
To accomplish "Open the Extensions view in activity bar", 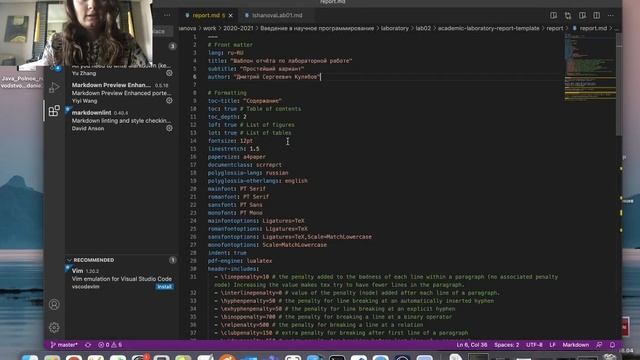I will click(x=54, y=111).
